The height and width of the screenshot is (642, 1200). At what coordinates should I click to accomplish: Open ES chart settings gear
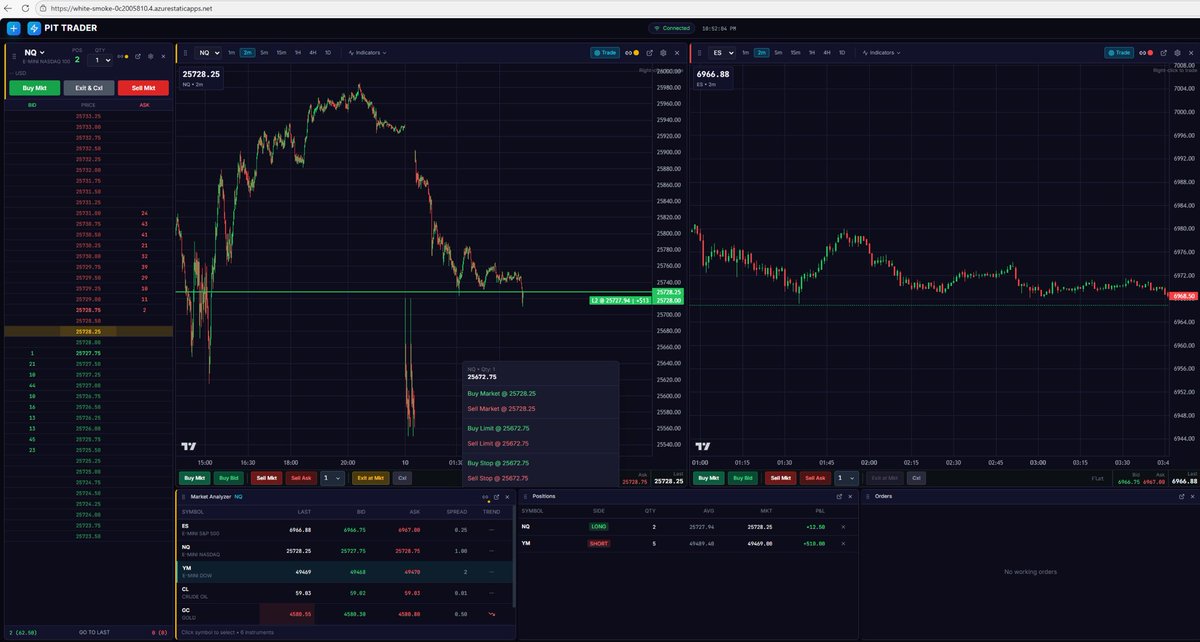pyautogui.click(x=1177, y=53)
